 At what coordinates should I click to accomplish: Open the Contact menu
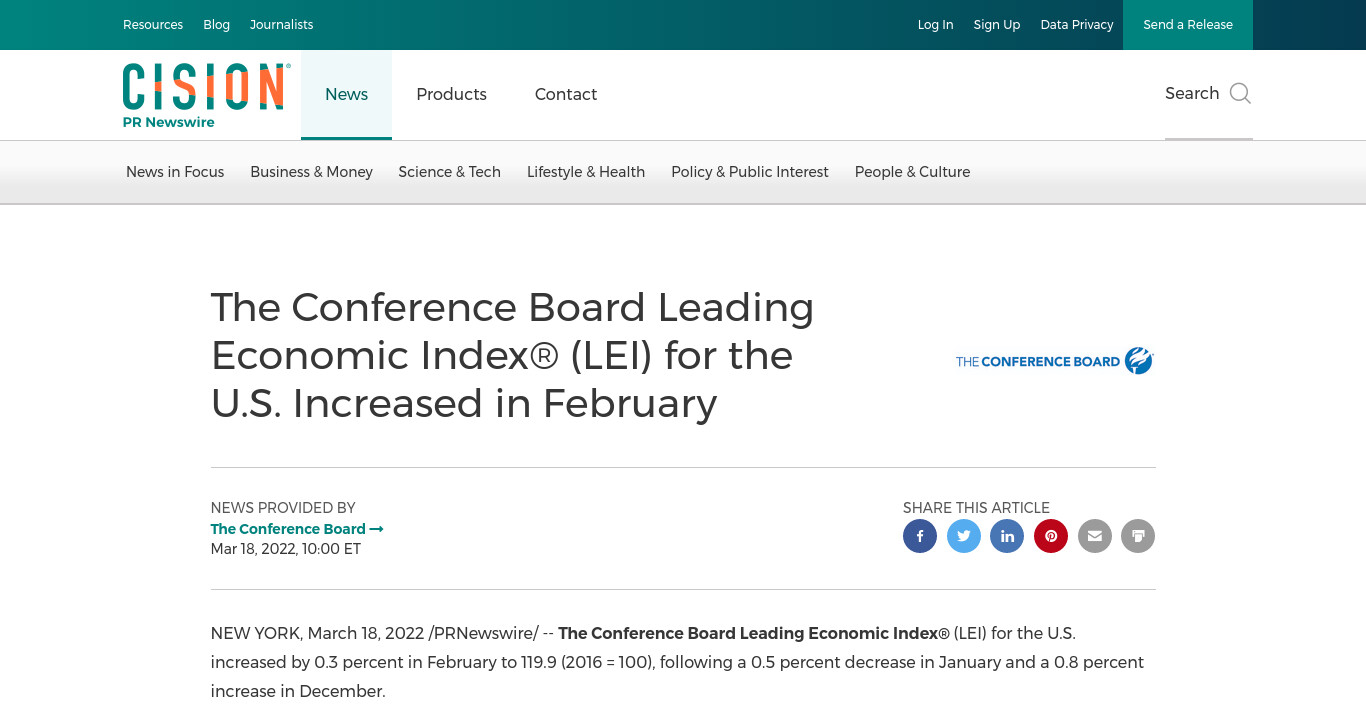coord(566,95)
